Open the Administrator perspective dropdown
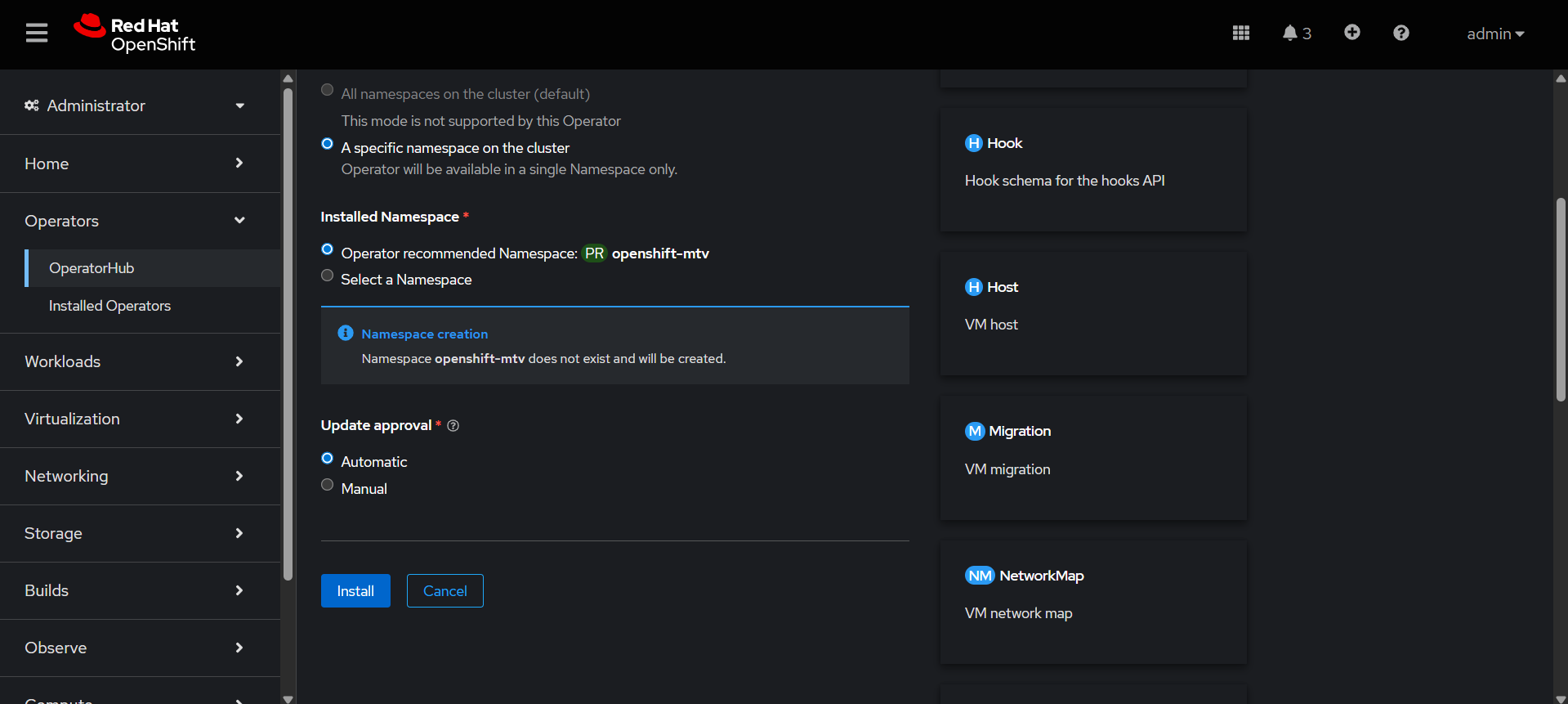 (135, 105)
